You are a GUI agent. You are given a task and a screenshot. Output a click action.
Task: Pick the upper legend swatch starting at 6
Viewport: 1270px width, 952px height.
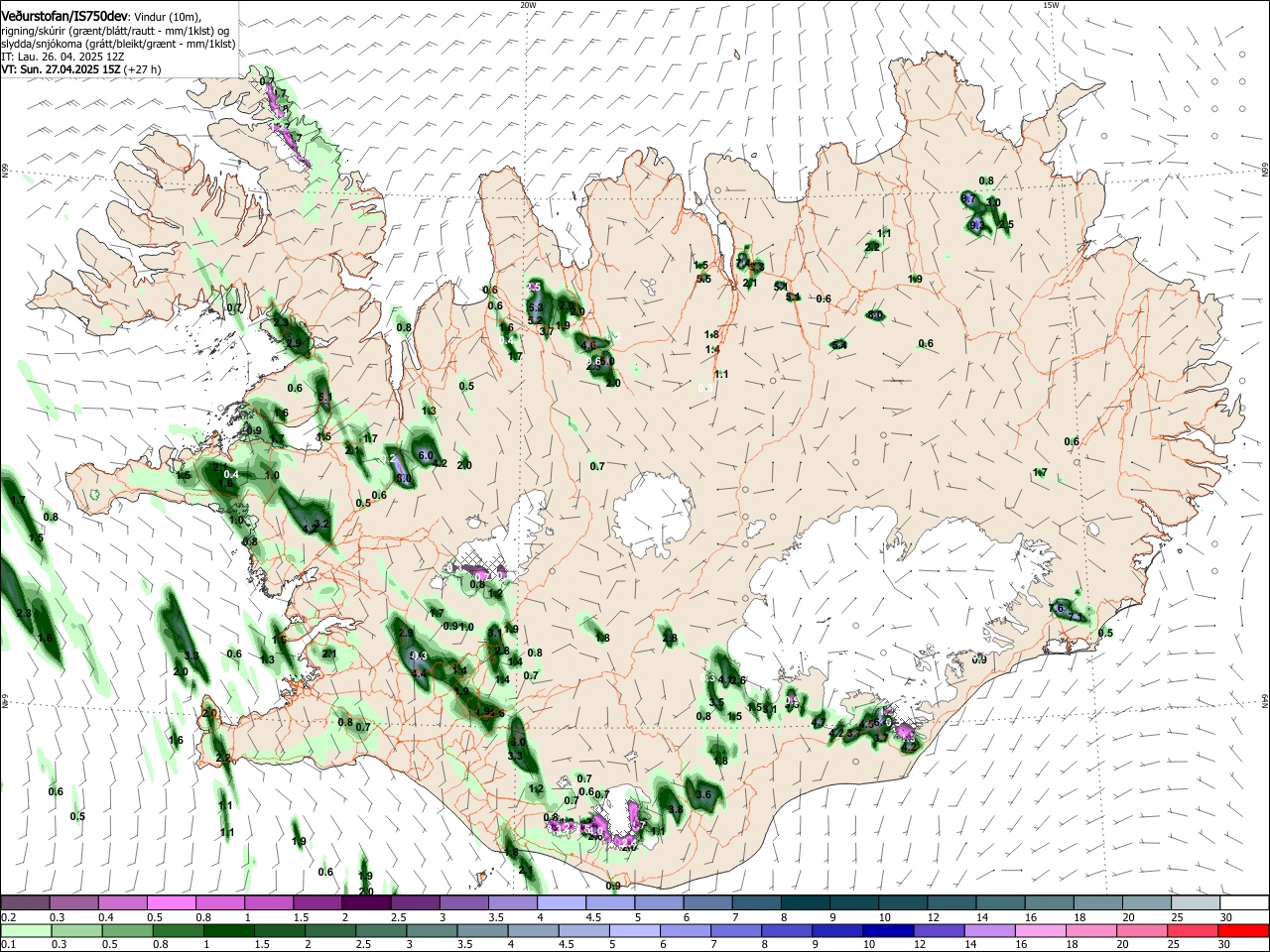click(x=708, y=903)
